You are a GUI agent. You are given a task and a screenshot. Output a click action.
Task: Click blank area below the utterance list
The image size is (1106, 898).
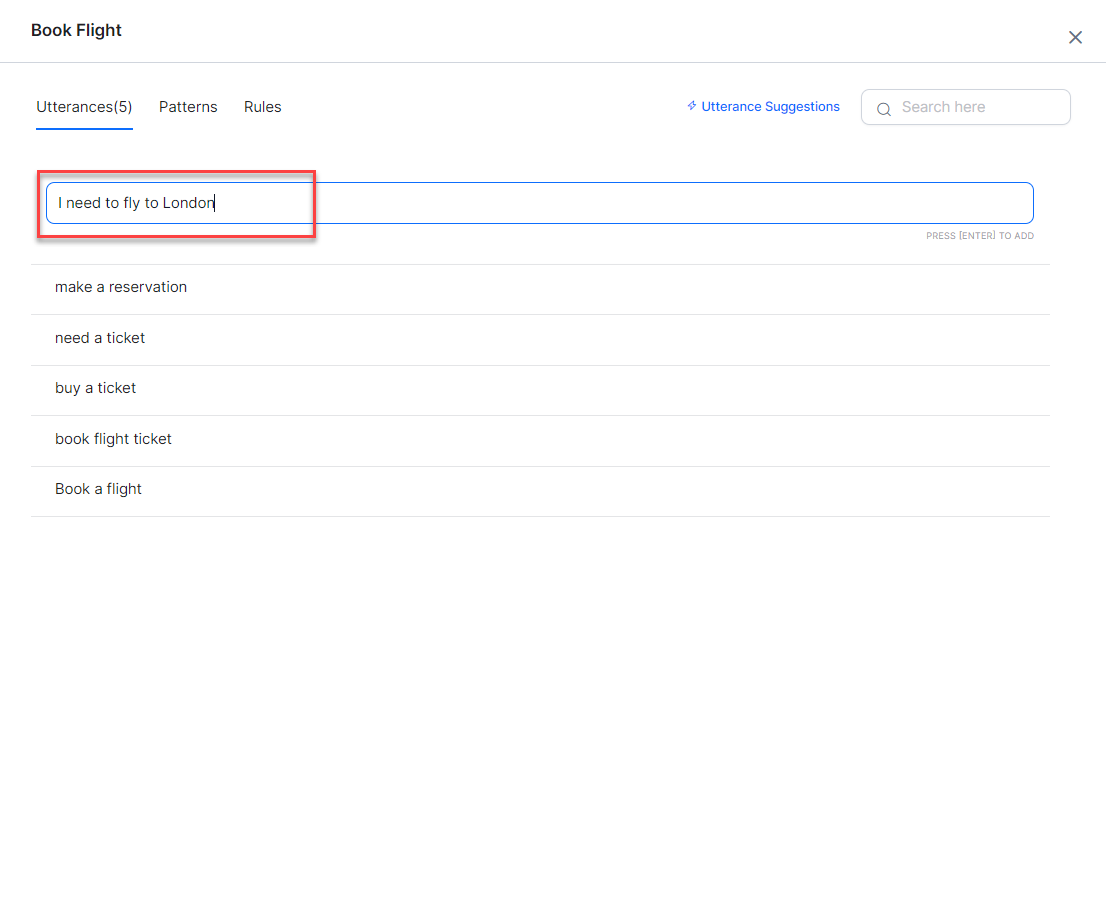(540, 700)
